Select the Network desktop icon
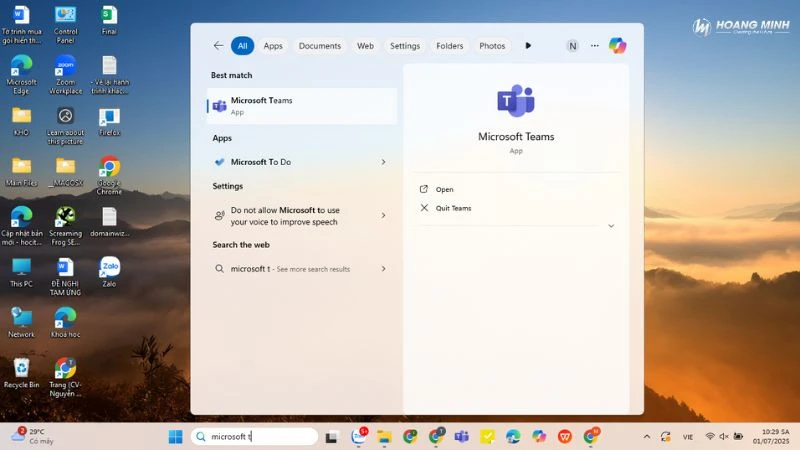Image resolution: width=800 pixels, height=450 pixels. 21,323
